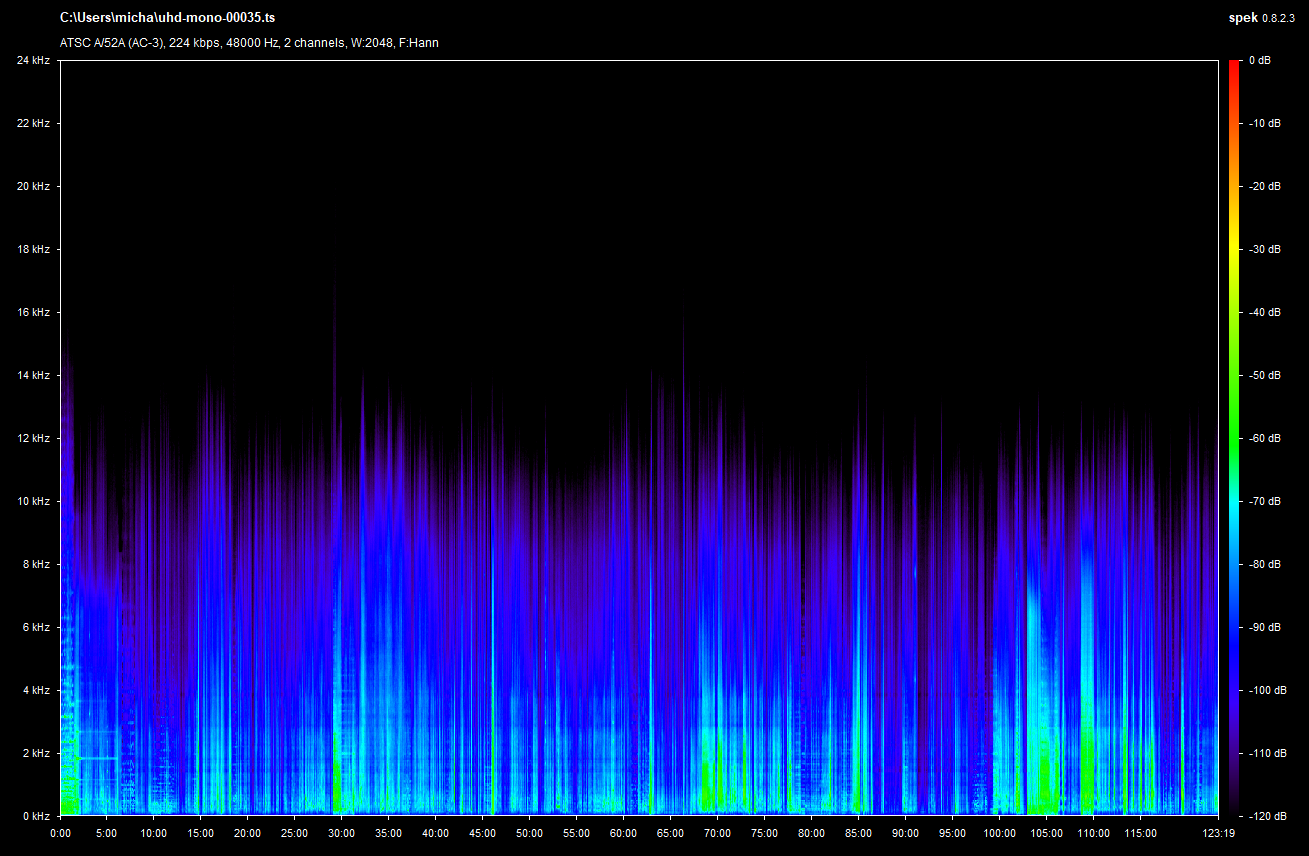This screenshot has width=1309, height=856.
Task: Select the 30:00 time axis marker
Action: 342,833
